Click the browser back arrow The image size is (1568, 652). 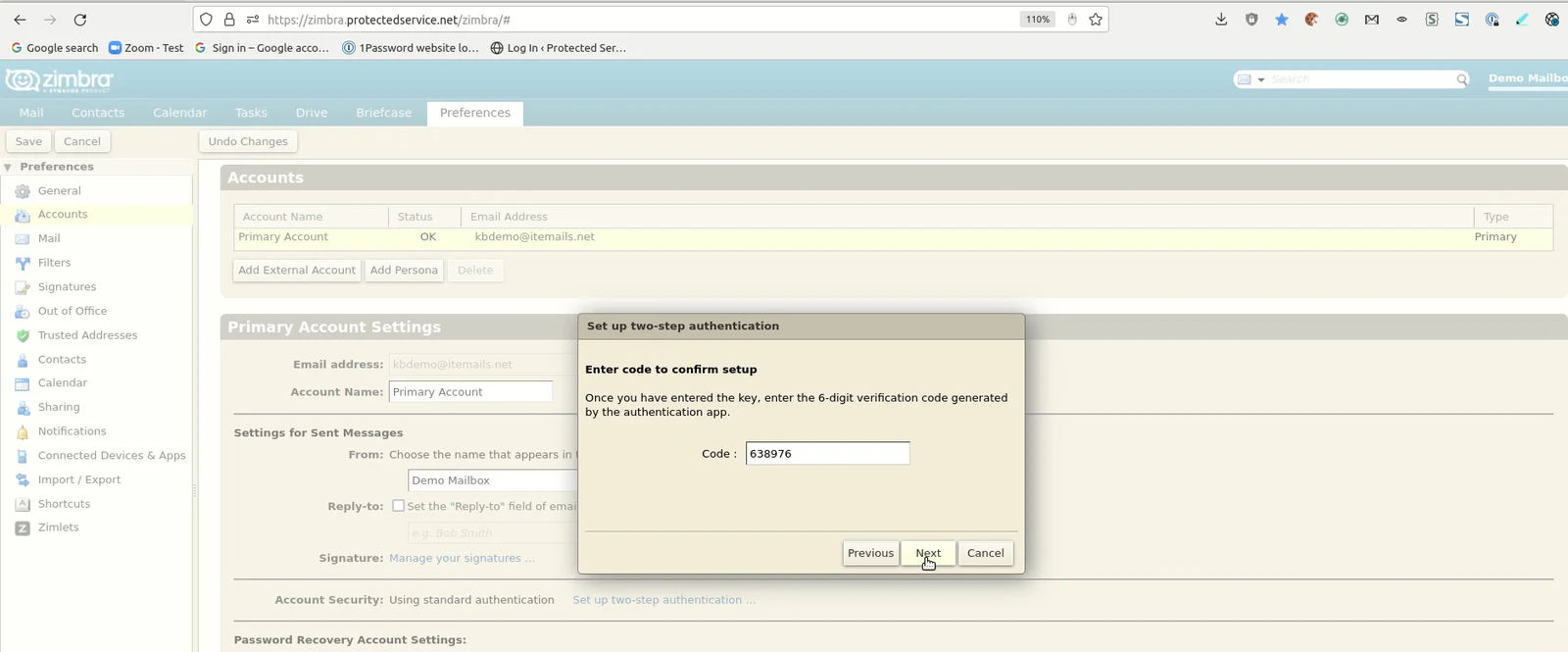click(x=20, y=20)
